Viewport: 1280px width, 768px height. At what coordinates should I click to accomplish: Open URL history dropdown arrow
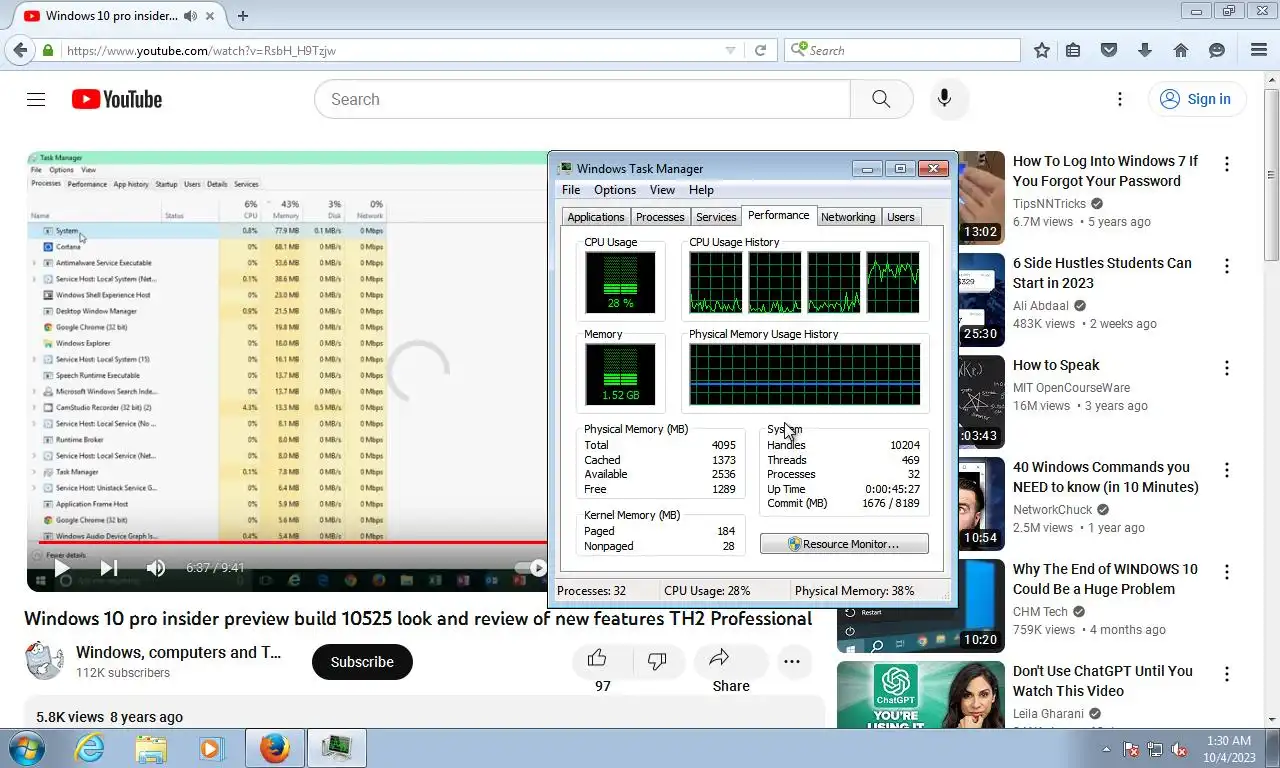point(730,50)
